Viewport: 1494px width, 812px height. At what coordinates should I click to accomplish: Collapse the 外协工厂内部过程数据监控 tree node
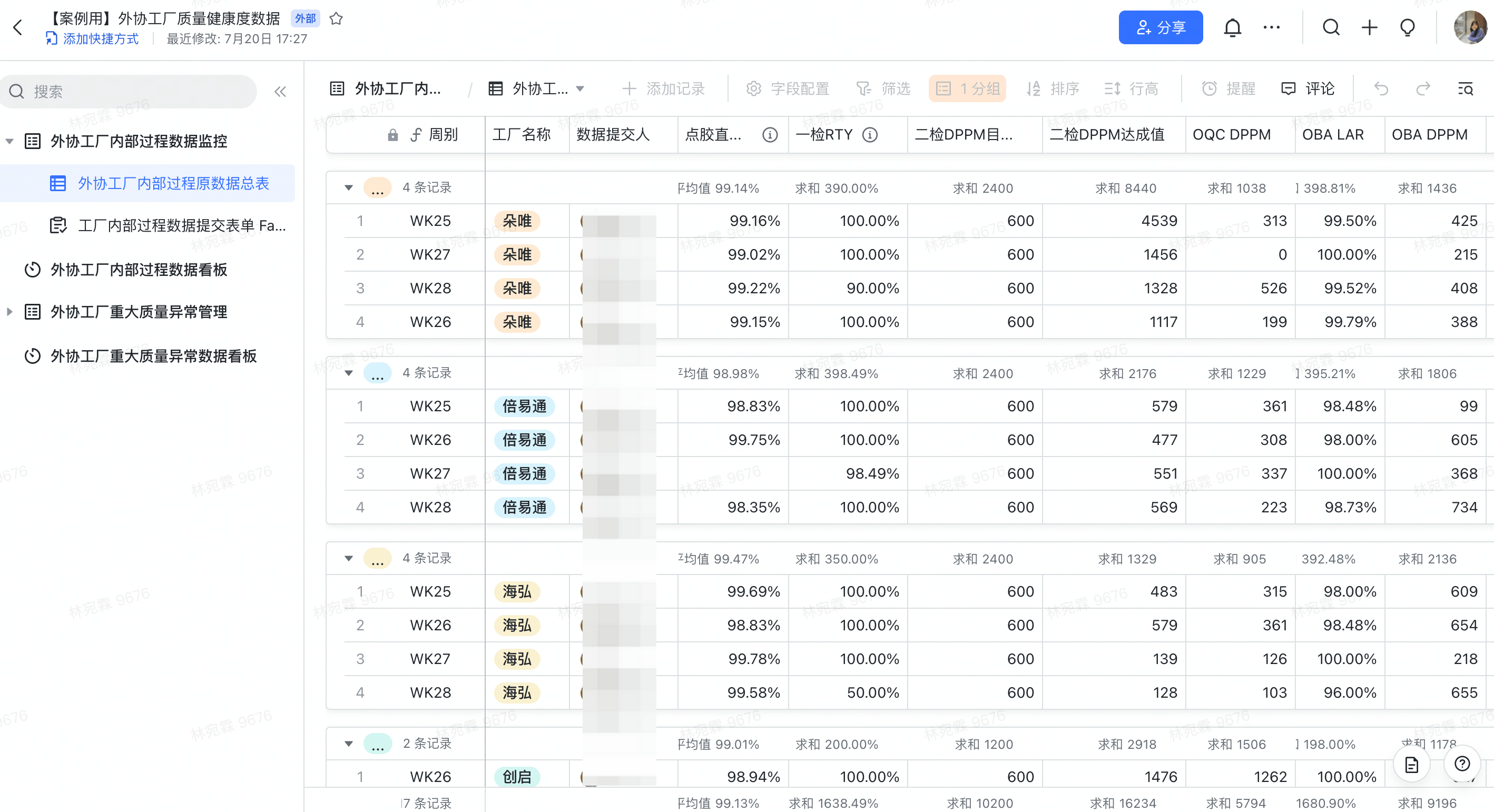(x=10, y=141)
